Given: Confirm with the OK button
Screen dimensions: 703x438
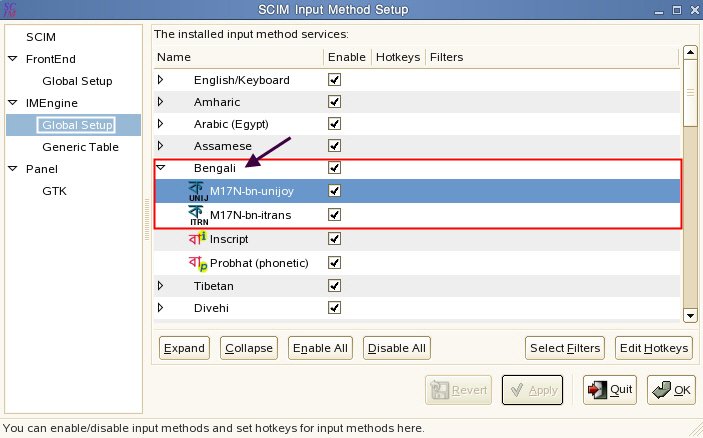Looking at the screenshot, I should click(x=671, y=390).
